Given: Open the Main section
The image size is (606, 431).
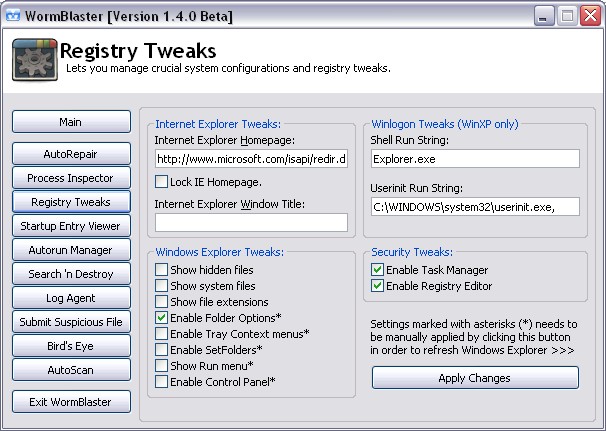Looking at the screenshot, I should [x=71, y=122].
